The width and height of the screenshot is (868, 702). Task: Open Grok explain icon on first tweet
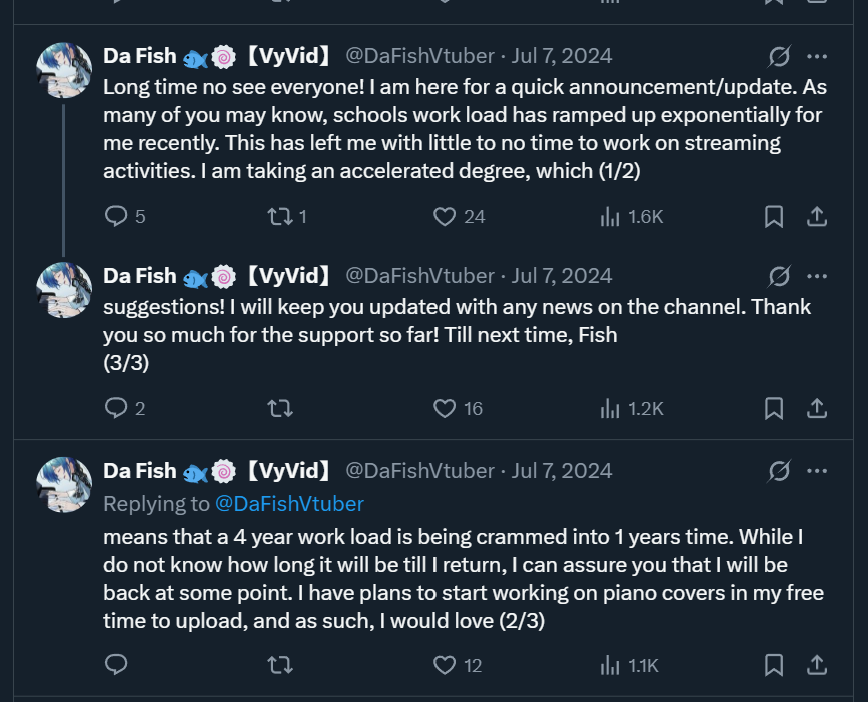click(779, 56)
